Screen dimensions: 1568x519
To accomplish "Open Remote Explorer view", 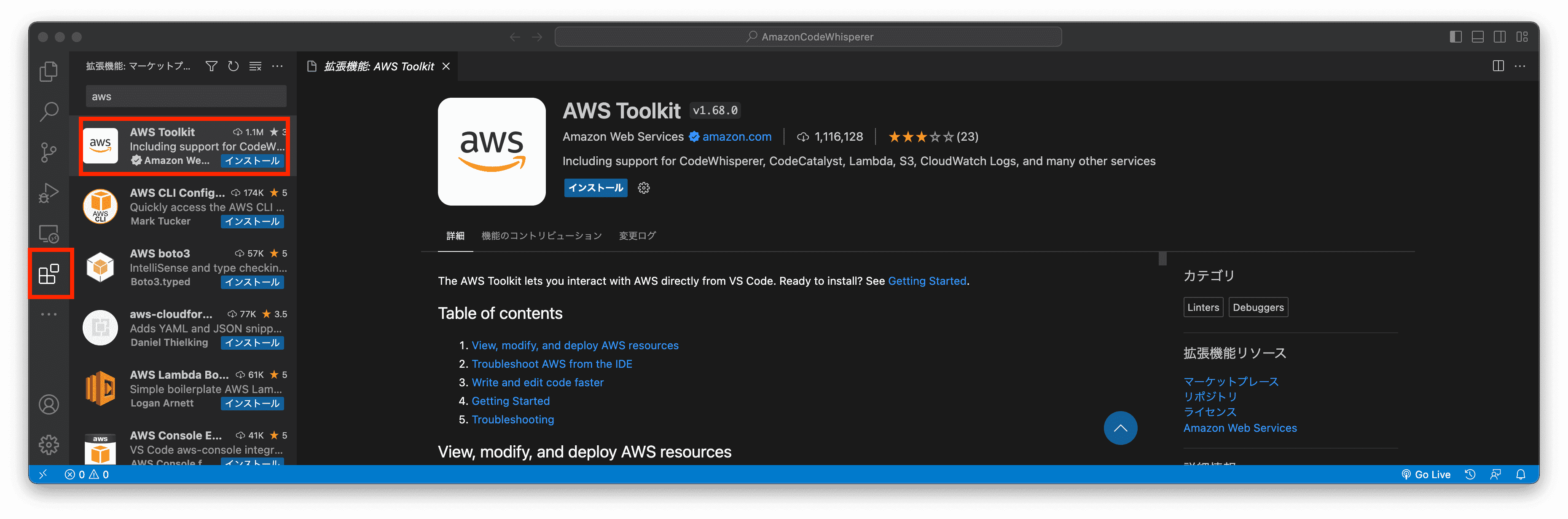I will 49,234.
